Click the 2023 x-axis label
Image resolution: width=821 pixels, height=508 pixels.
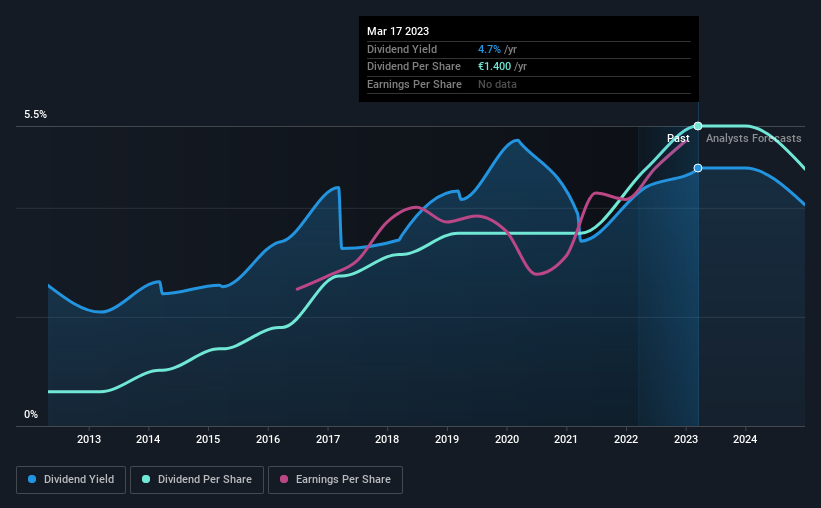coord(686,439)
